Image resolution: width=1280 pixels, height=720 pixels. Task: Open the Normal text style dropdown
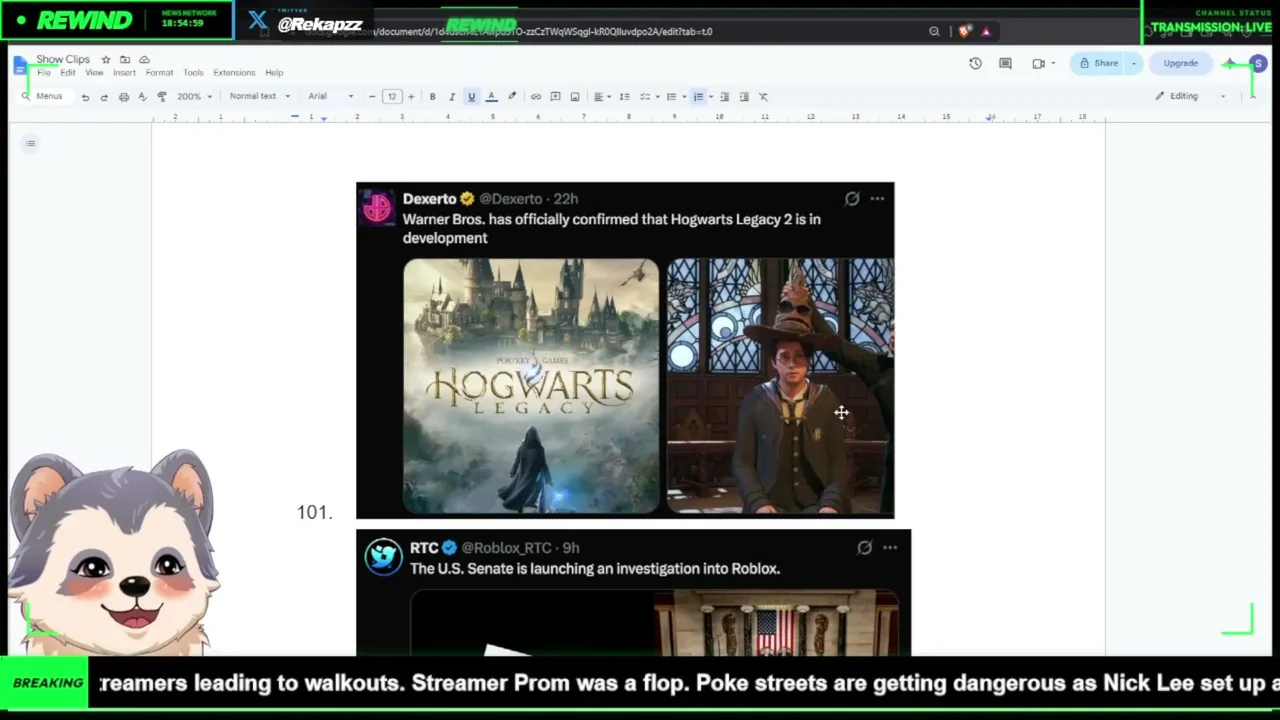pyautogui.click(x=260, y=97)
